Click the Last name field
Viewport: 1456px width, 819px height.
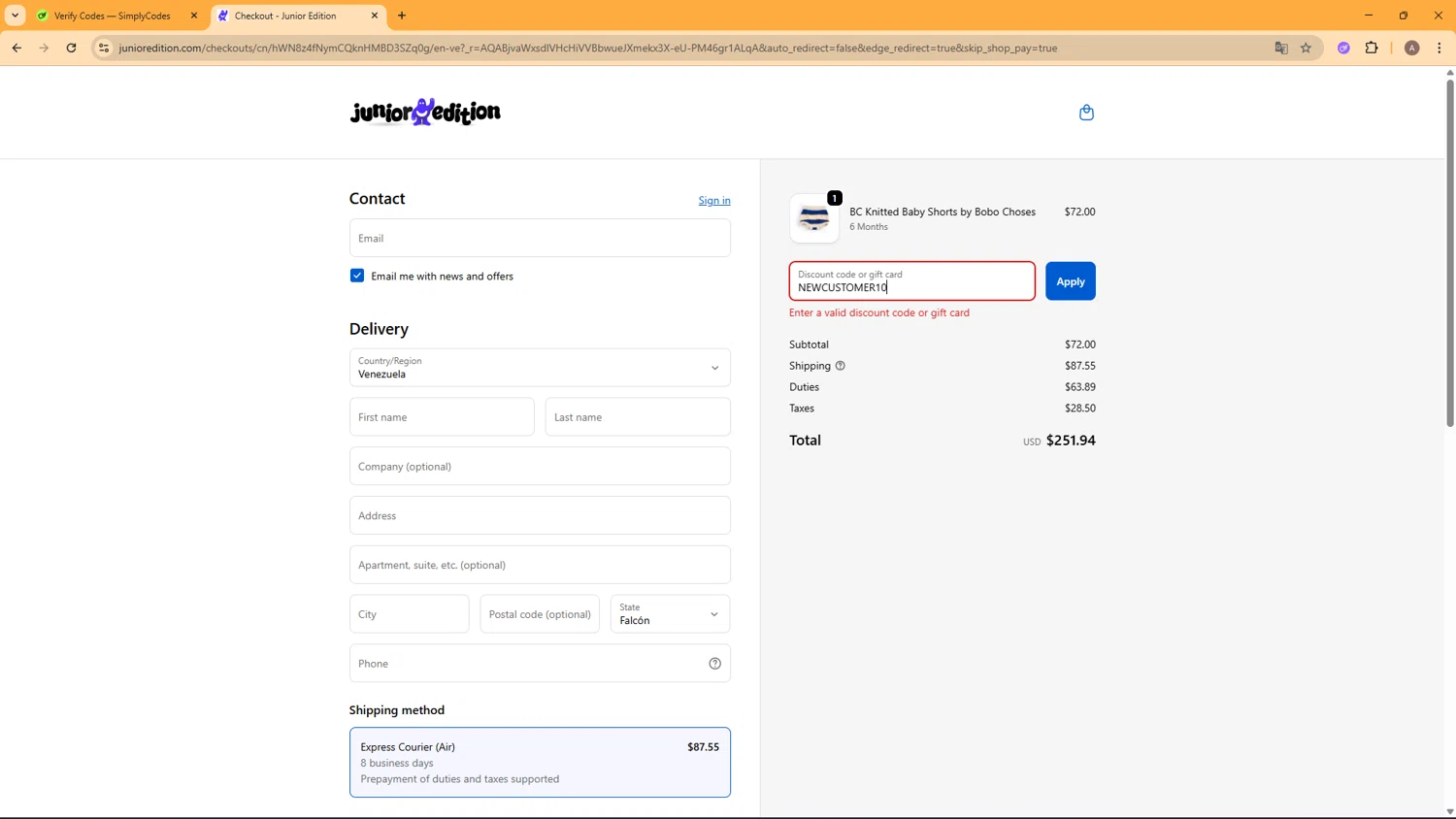(638, 417)
